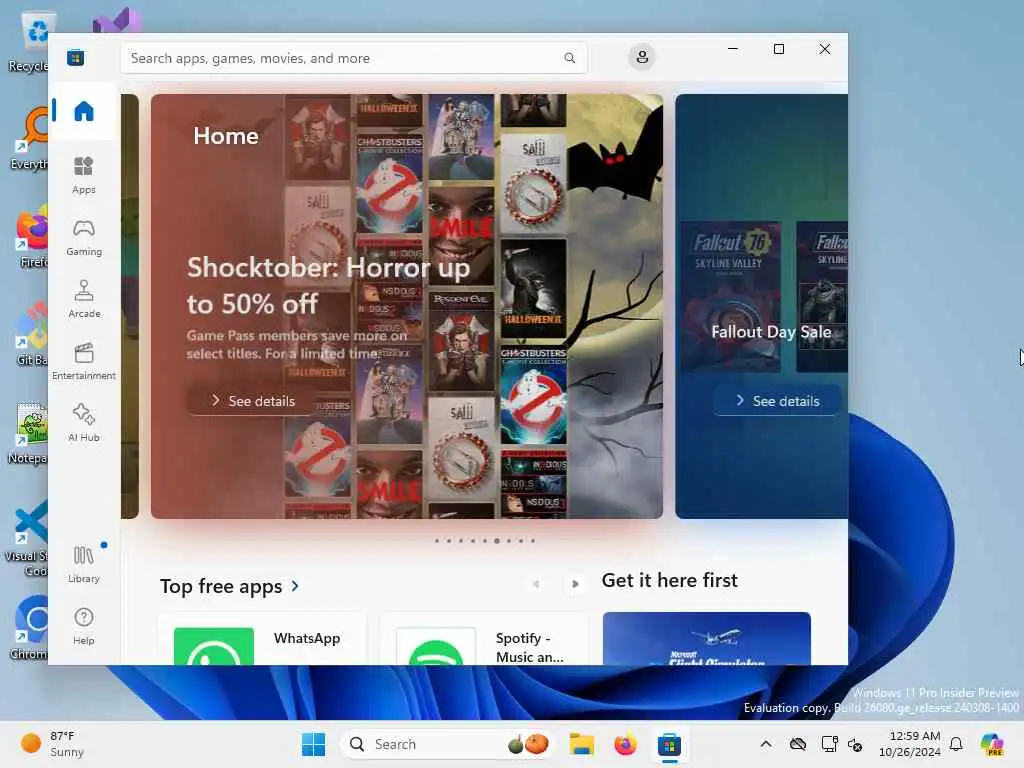Select the Chrome desktop shortcut

[x=30, y=628]
